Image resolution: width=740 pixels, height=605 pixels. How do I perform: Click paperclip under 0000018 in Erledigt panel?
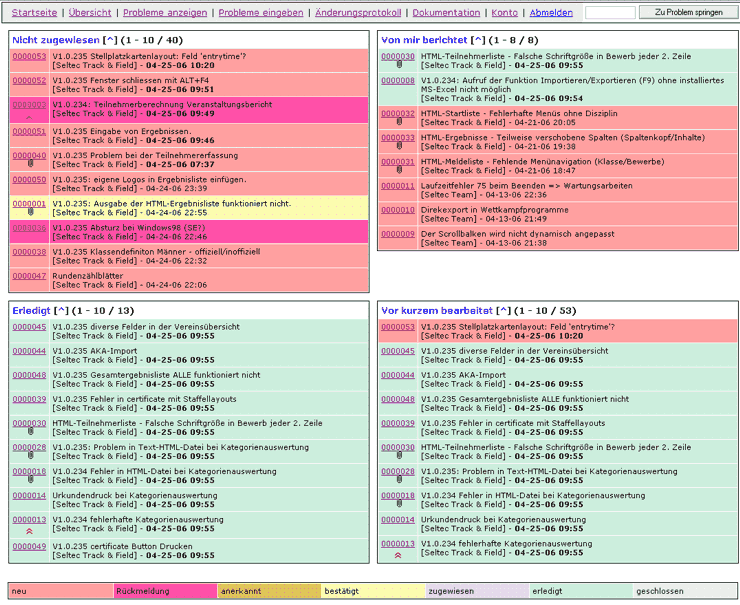pyautogui.click(x=30, y=479)
